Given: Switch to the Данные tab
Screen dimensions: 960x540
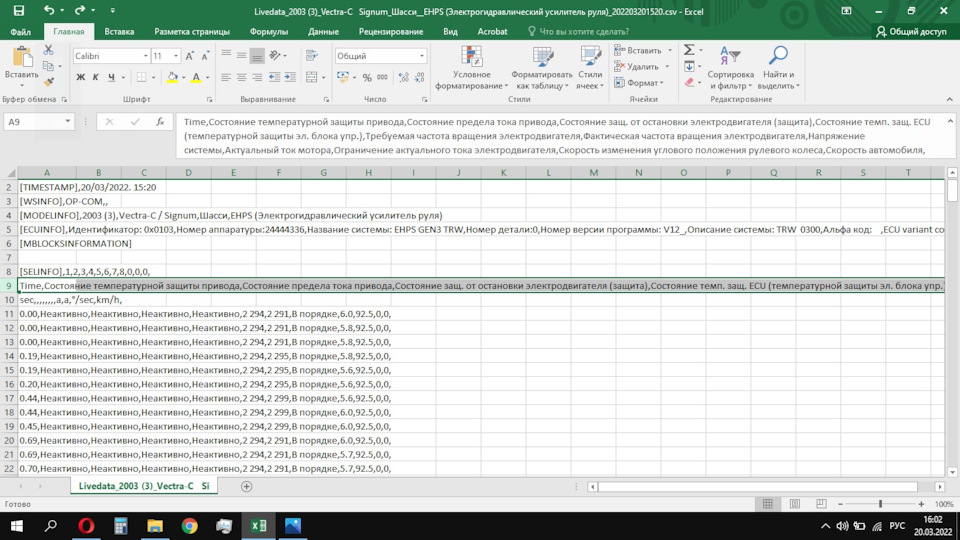Looking at the screenshot, I should [x=323, y=31].
